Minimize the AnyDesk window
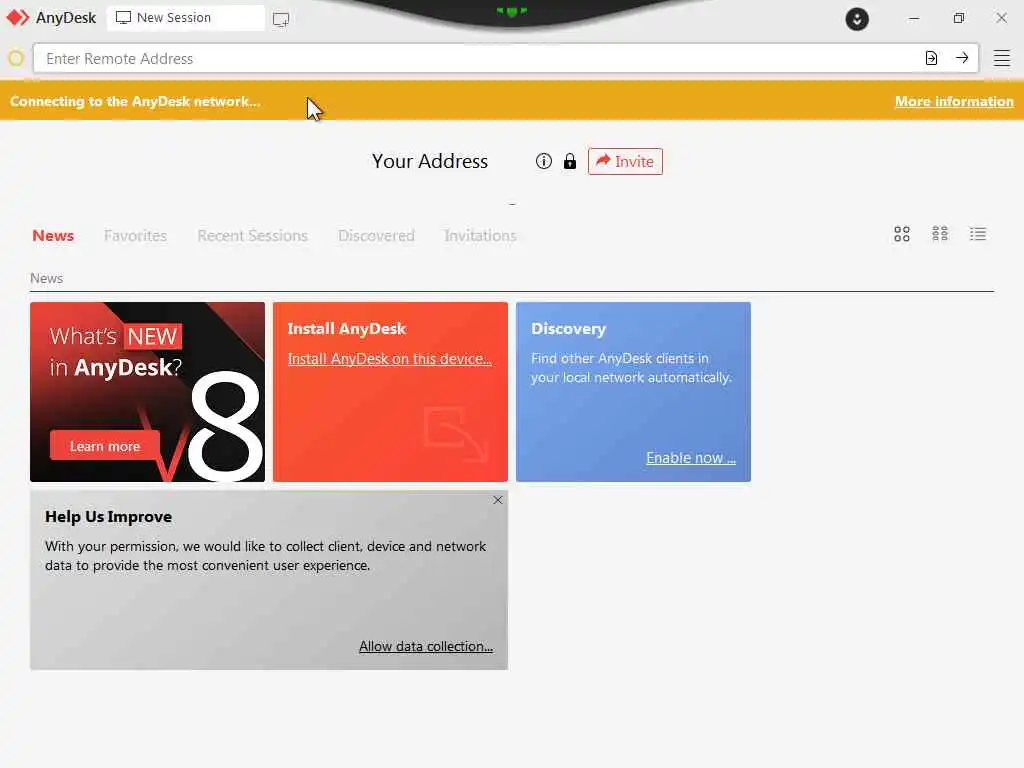This screenshot has height=768, width=1024. point(914,18)
